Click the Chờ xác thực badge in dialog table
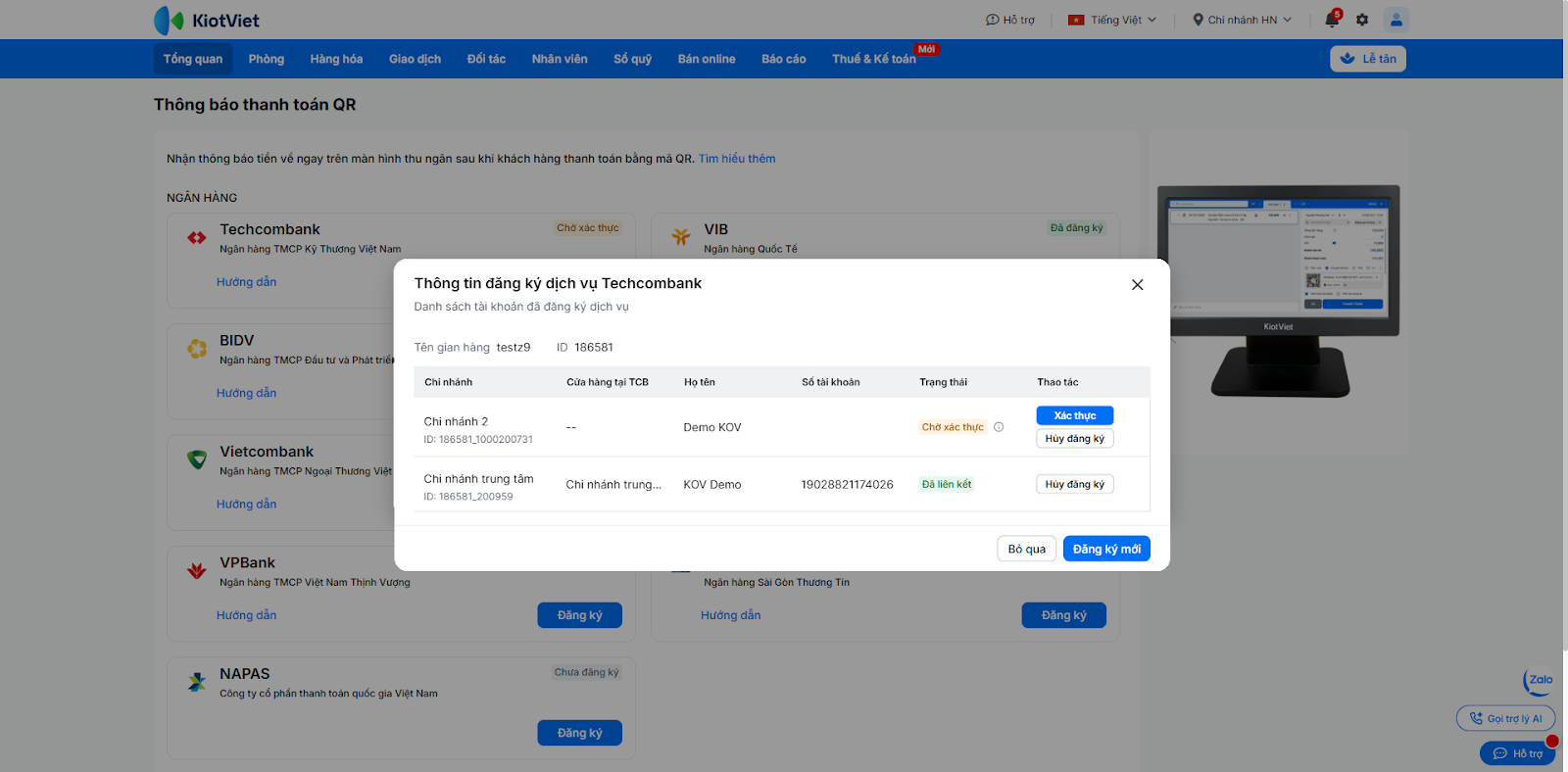Screen dimensions: 1568x772 (x=953, y=427)
